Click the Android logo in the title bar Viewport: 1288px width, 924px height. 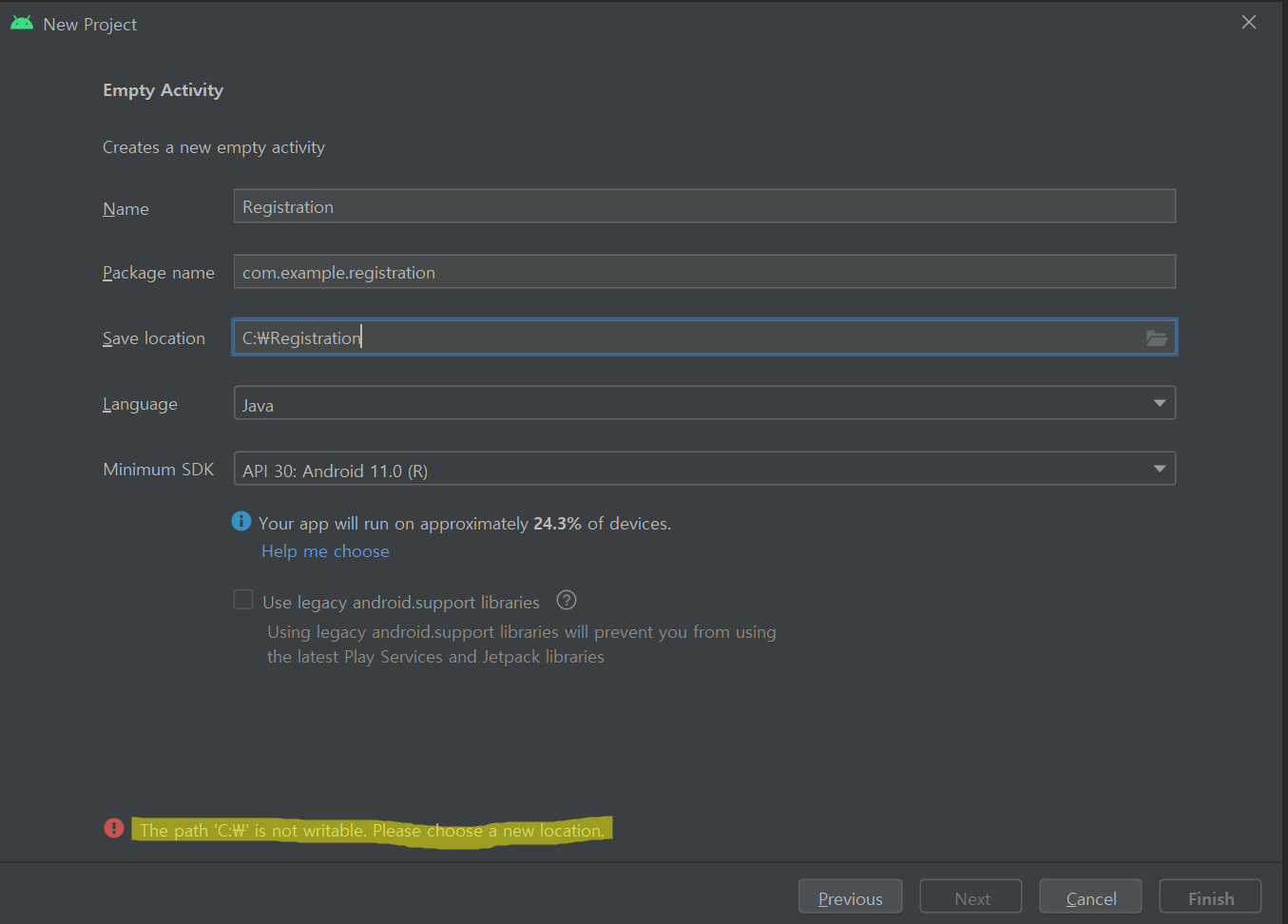[x=22, y=23]
